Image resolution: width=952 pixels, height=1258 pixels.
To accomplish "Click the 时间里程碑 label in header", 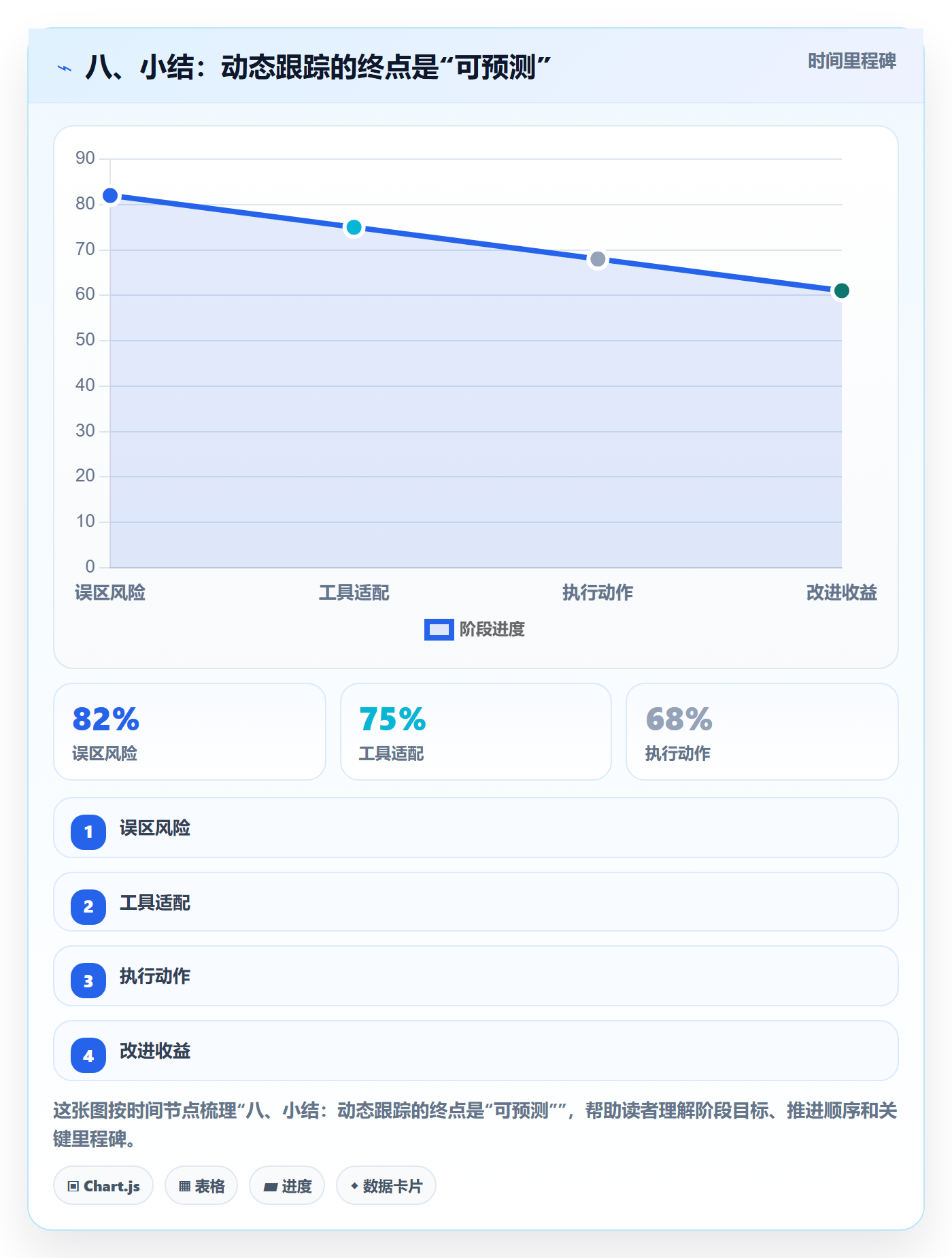I will pos(852,61).
